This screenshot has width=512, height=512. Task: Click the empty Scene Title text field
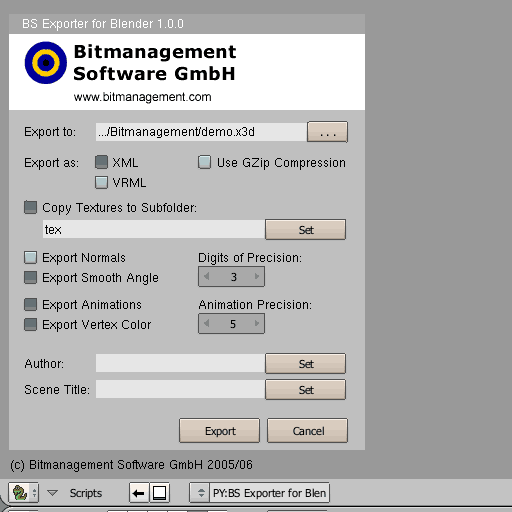click(x=180, y=389)
